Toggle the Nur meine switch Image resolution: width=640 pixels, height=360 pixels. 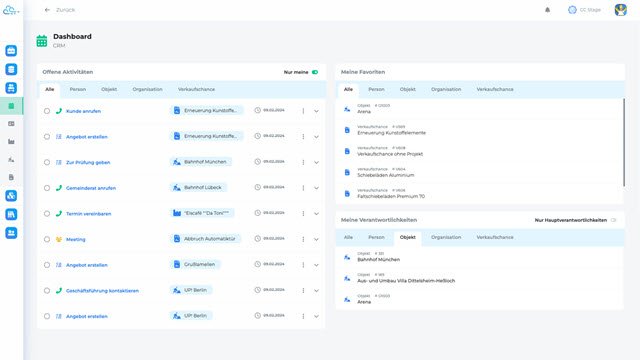pyautogui.click(x=315, y=72)
